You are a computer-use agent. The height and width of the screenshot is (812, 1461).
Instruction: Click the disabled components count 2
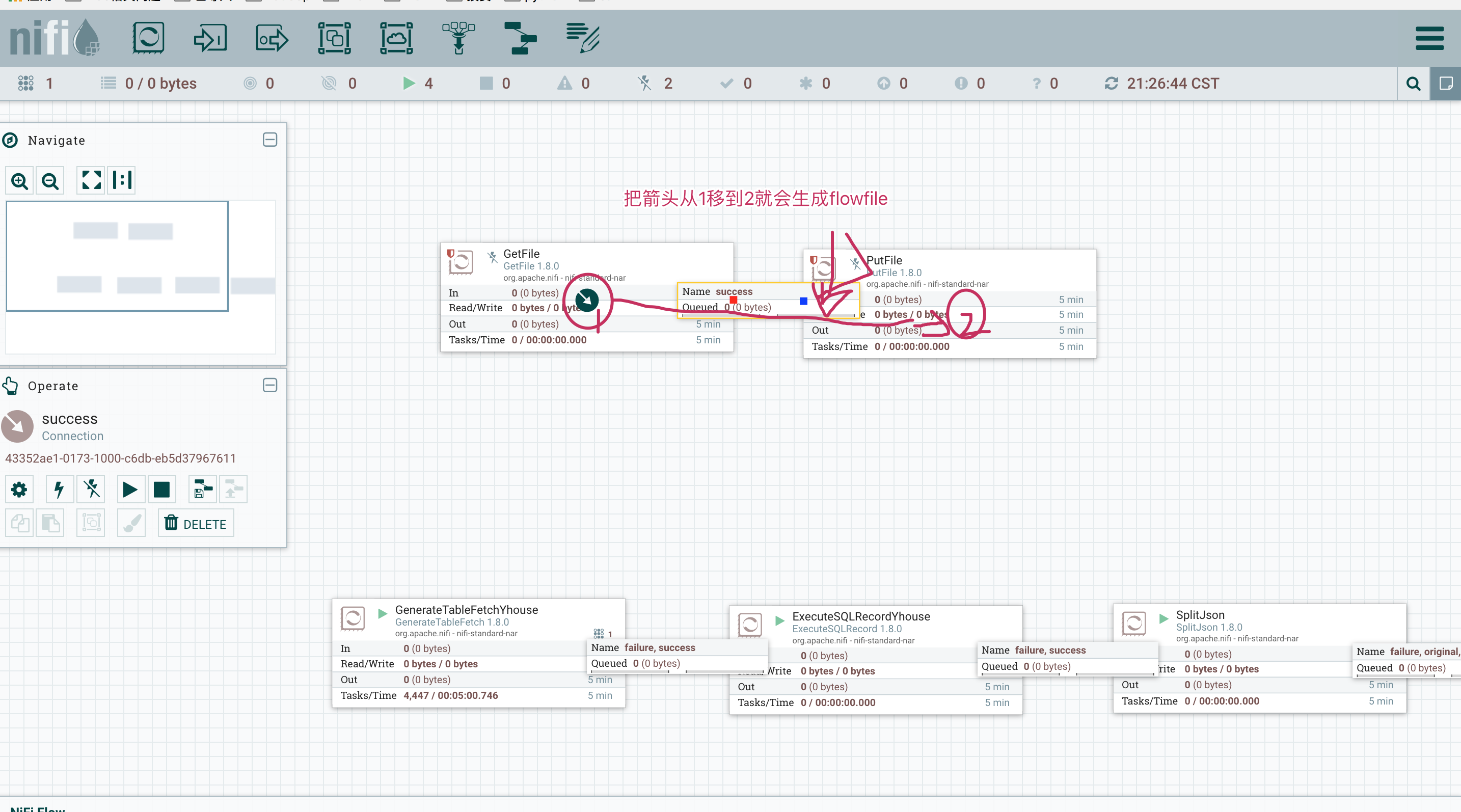[655, 84]
